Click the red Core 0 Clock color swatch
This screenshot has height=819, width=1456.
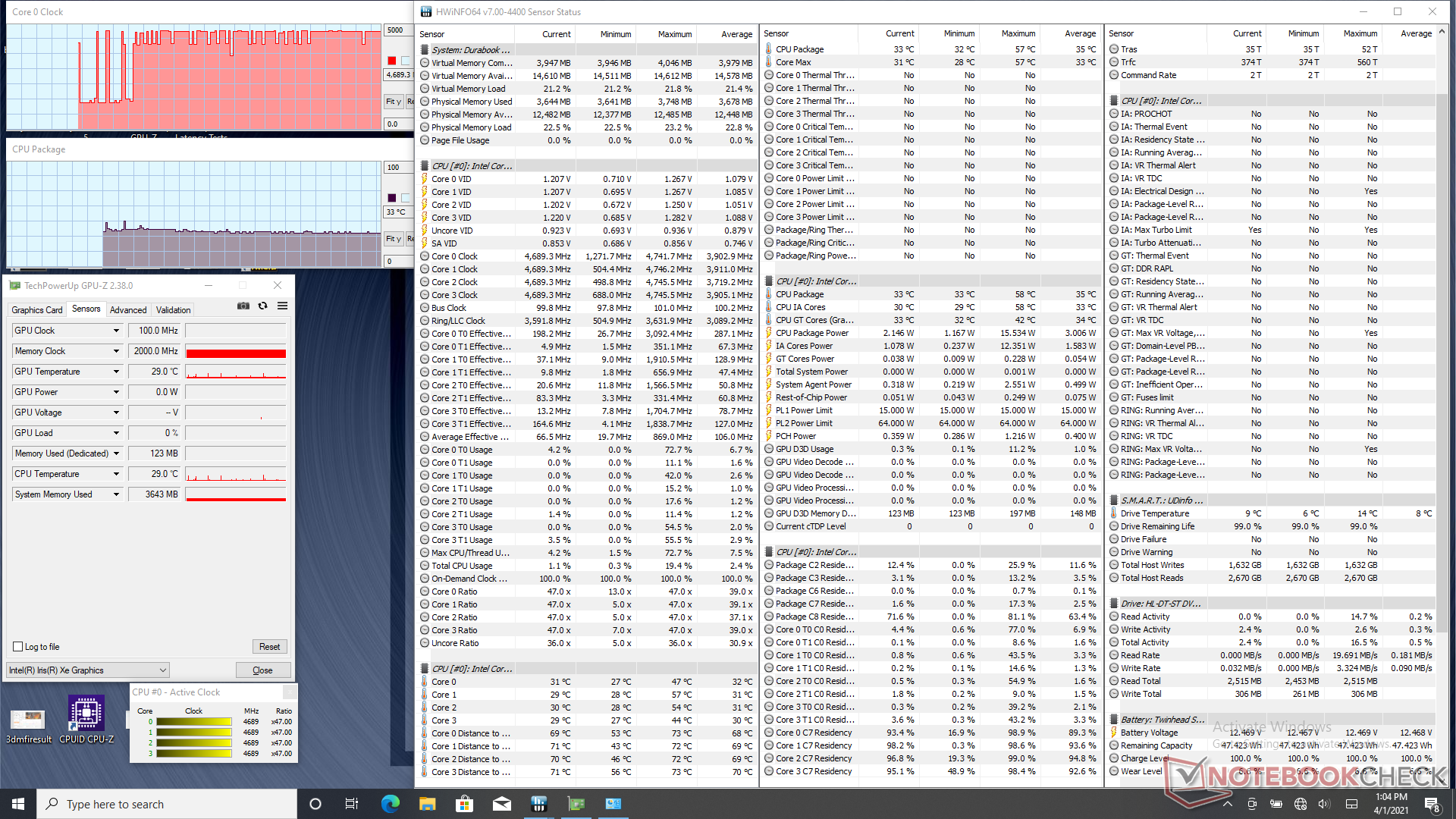(x=391, y=61)
